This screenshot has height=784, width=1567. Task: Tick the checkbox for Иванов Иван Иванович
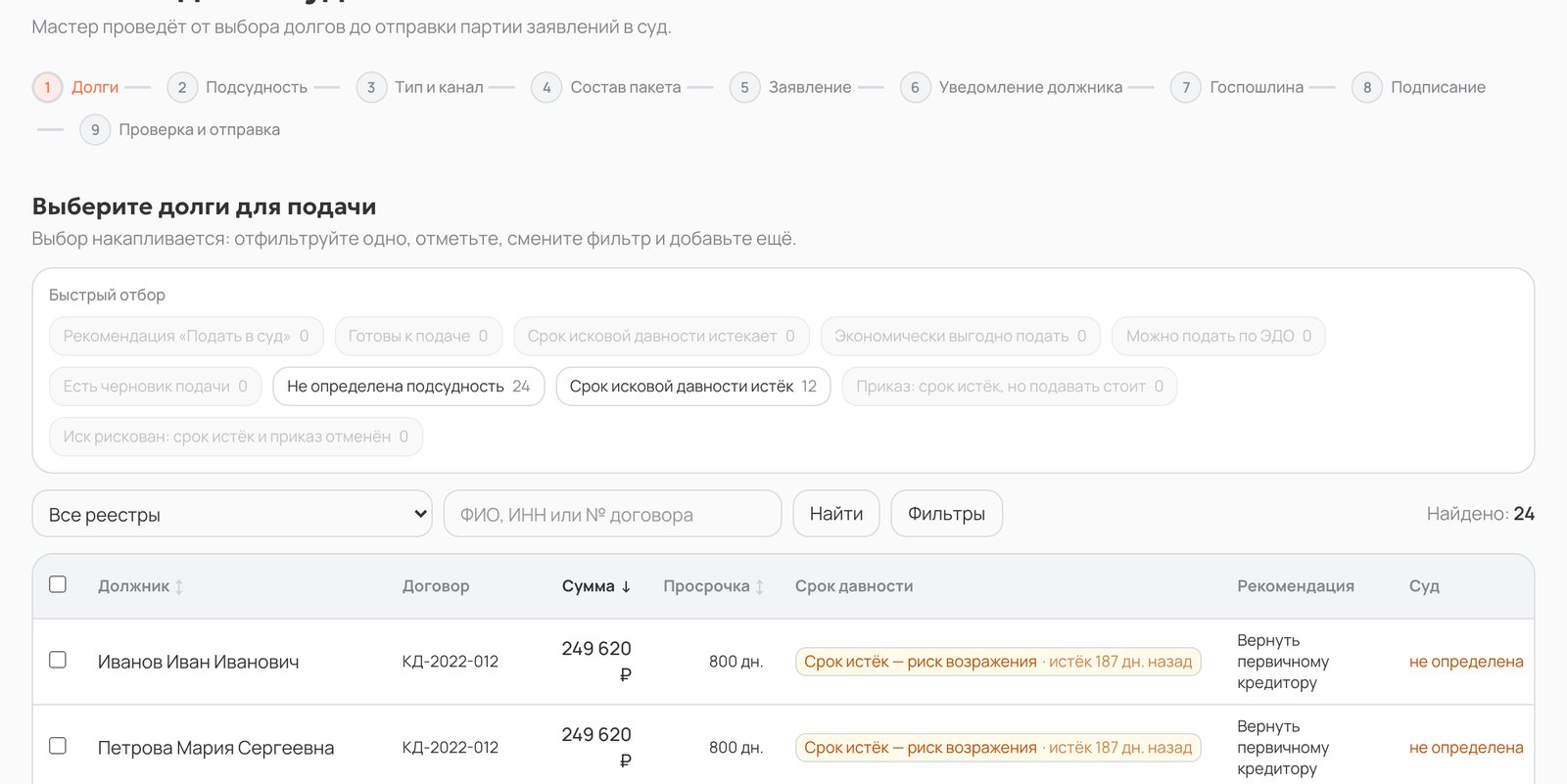(x=58, y=660)
